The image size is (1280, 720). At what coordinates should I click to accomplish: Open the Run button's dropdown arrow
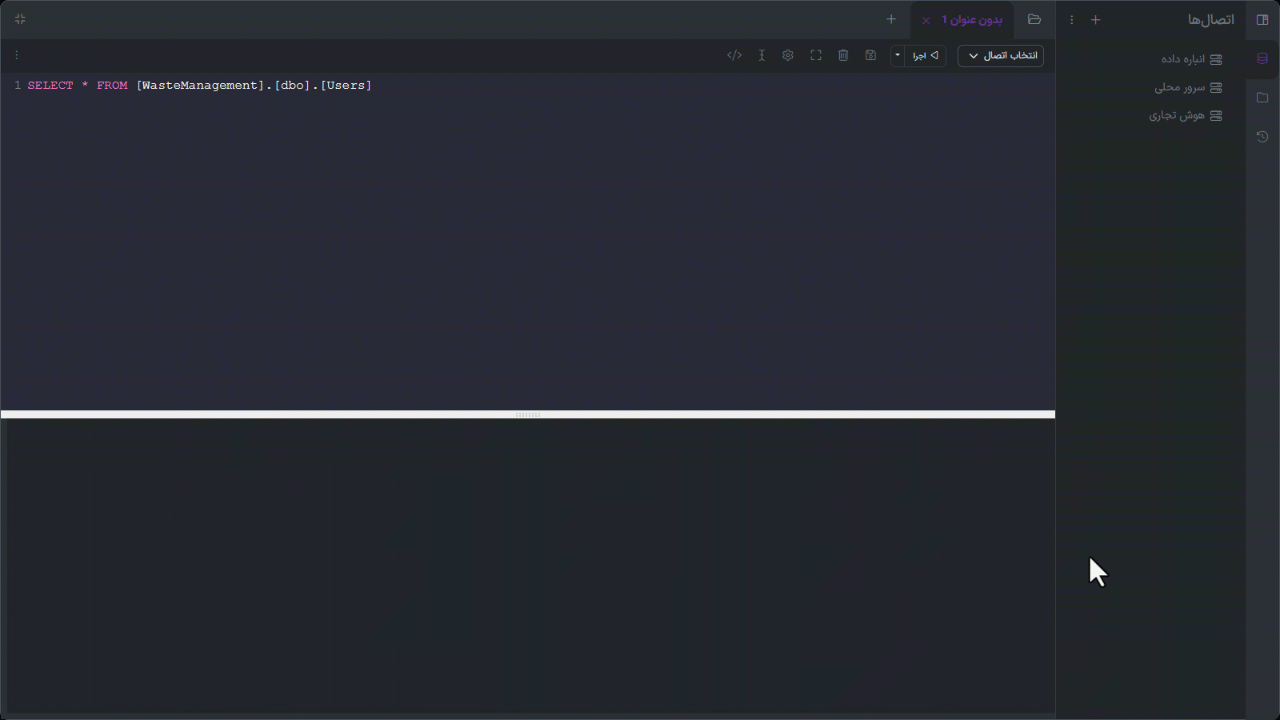coord(897,56)
